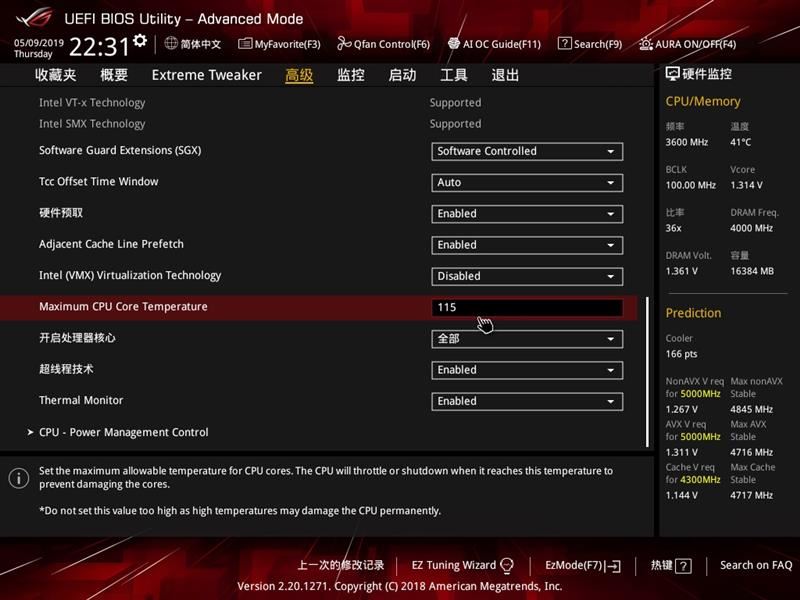Click the CPU/Memory heading

703,102
